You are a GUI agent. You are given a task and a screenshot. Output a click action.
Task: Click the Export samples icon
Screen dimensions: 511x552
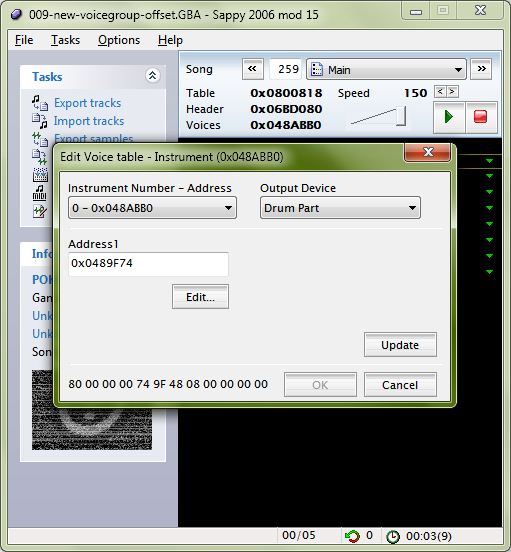tap(40, 139)
